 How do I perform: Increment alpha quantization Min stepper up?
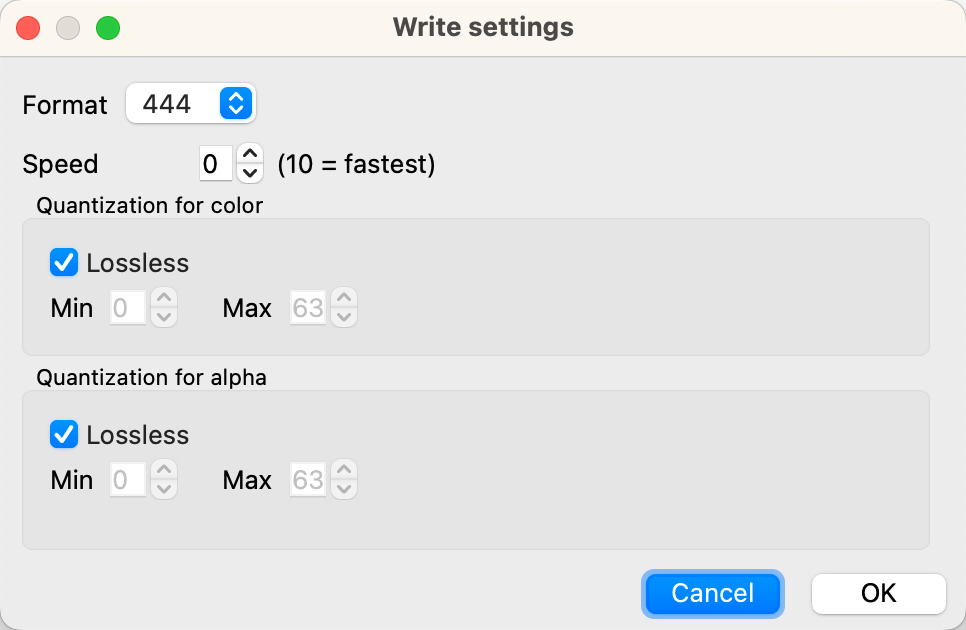coord(164,470)
